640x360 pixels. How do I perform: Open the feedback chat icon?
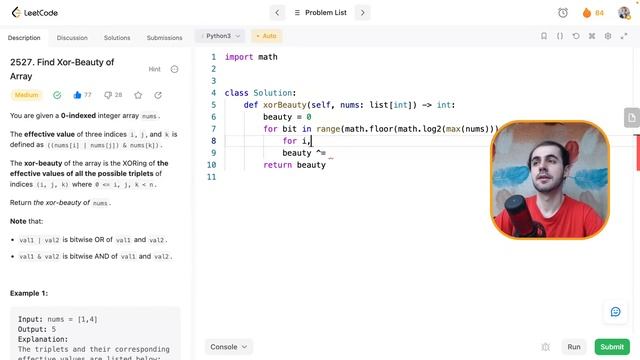point(616,312)
